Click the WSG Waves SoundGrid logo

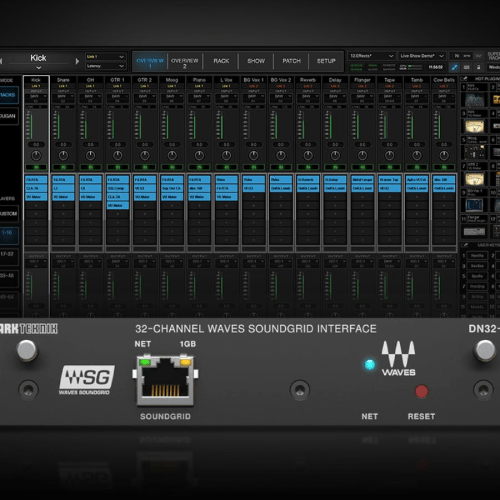tap(86, 380)
